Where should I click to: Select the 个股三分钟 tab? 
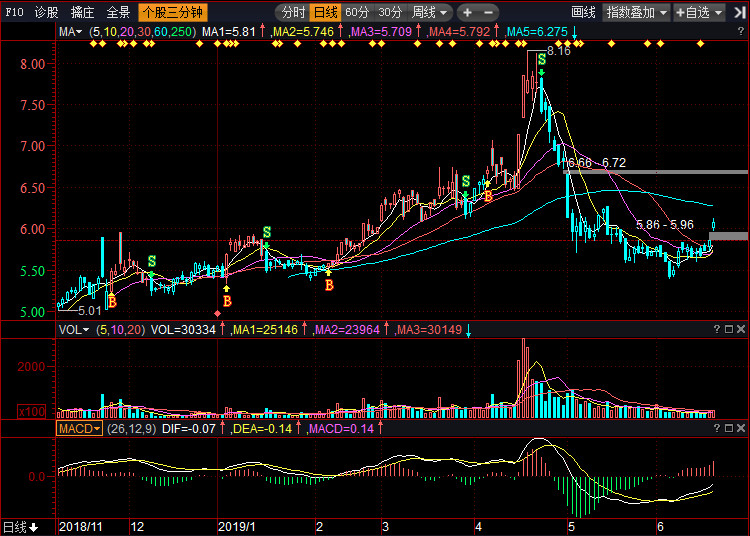point(171,13)
